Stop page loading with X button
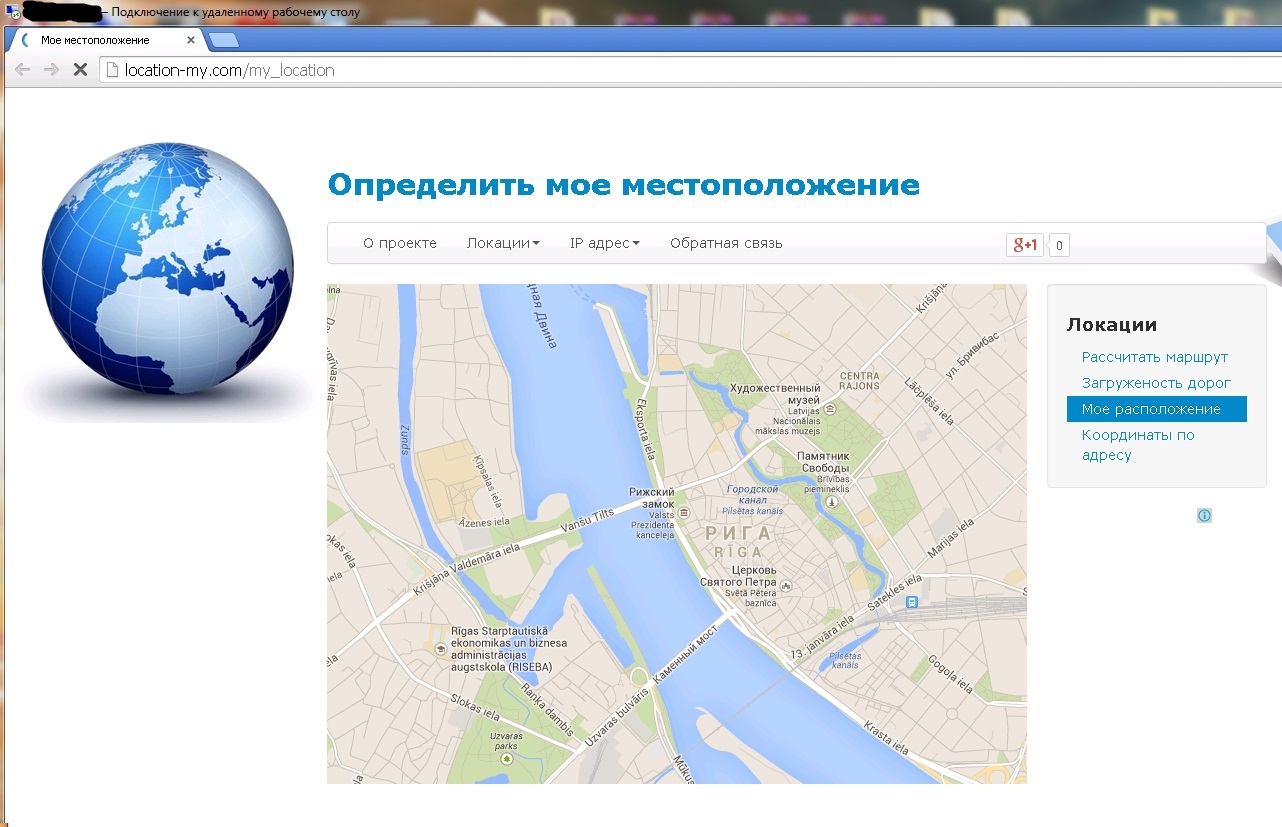Viewport: 1282px width, 827px height. (x=81, y=70)
